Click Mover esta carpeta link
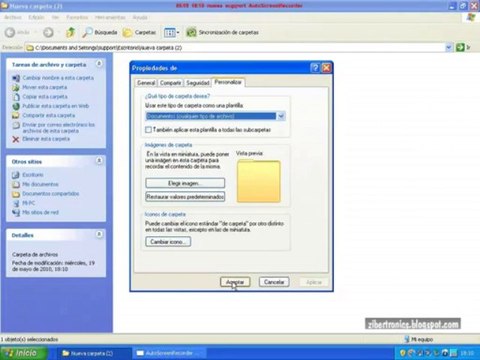The height and width of the screenshot is (360, 480). pos(45,87)
